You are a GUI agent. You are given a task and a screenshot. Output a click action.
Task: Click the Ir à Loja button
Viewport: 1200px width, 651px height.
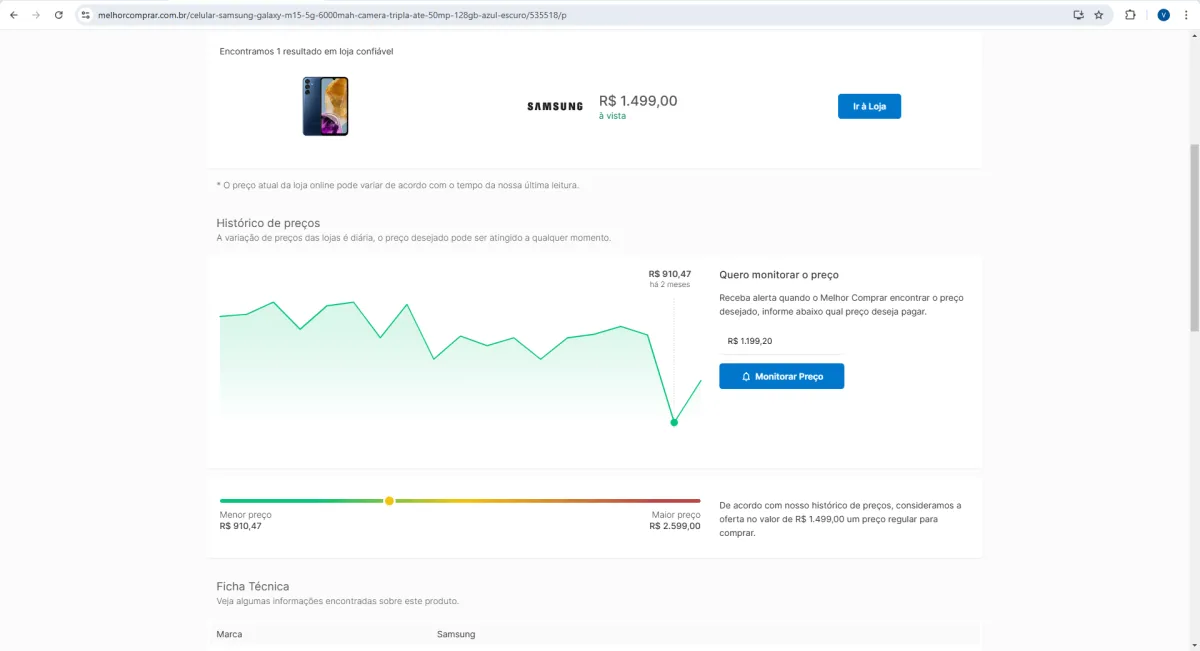tap(869, 106)
